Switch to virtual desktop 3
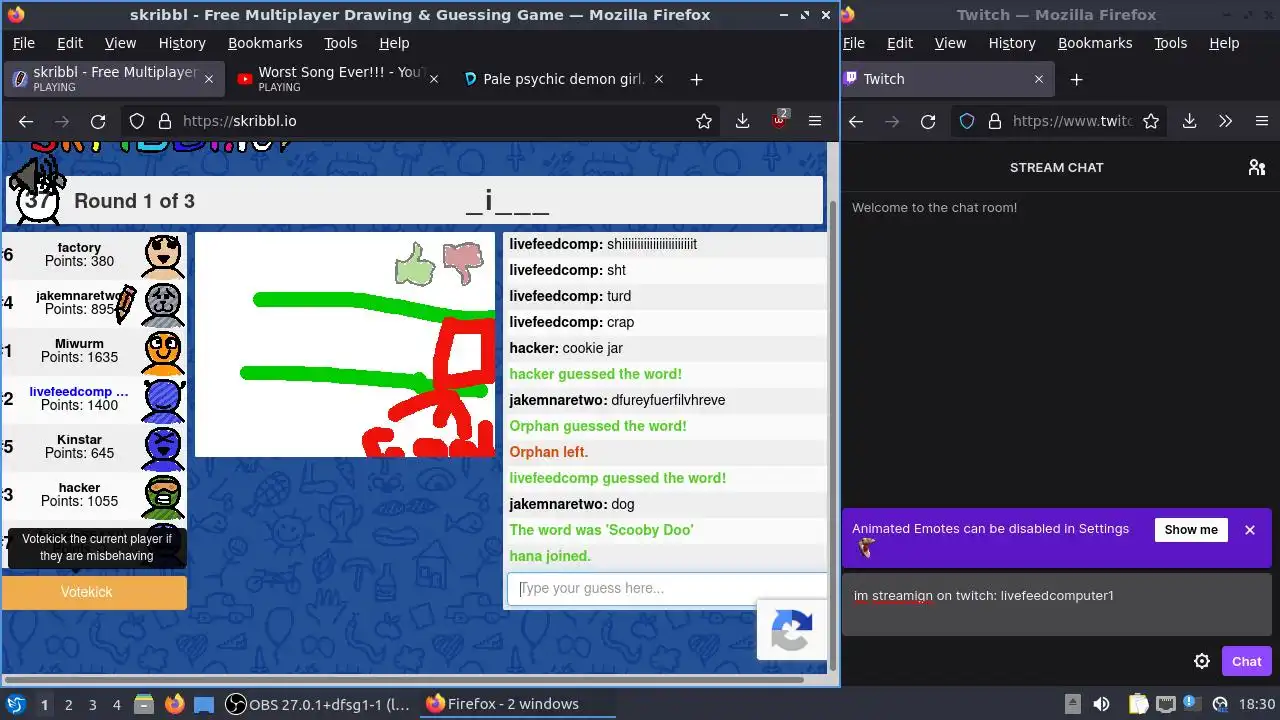Viewport: 1280px width, 720px height. pos(92,704)
